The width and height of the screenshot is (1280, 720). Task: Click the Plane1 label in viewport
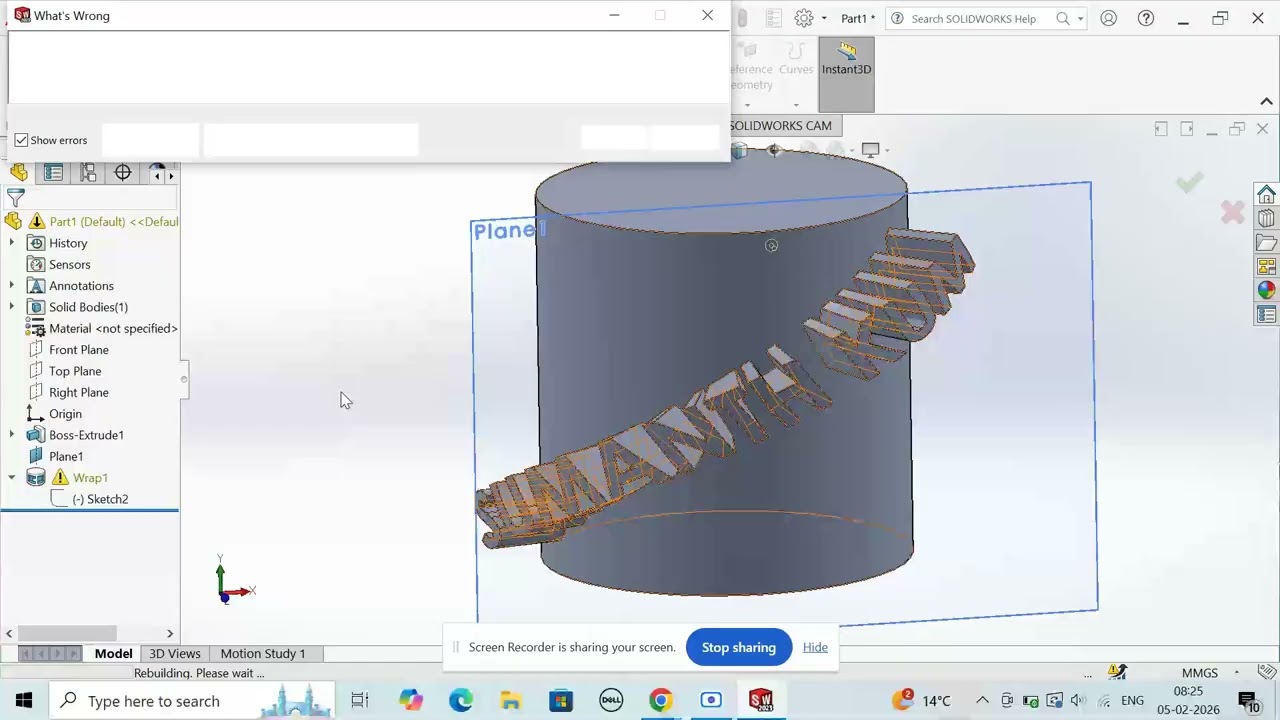tap(509, 231)
